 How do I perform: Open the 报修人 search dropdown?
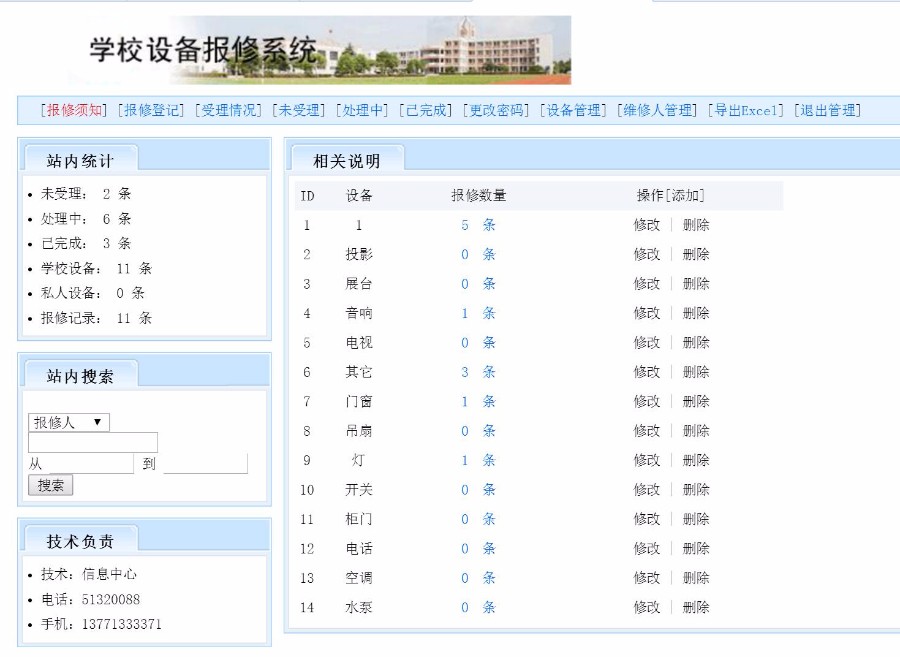(67, 421)
